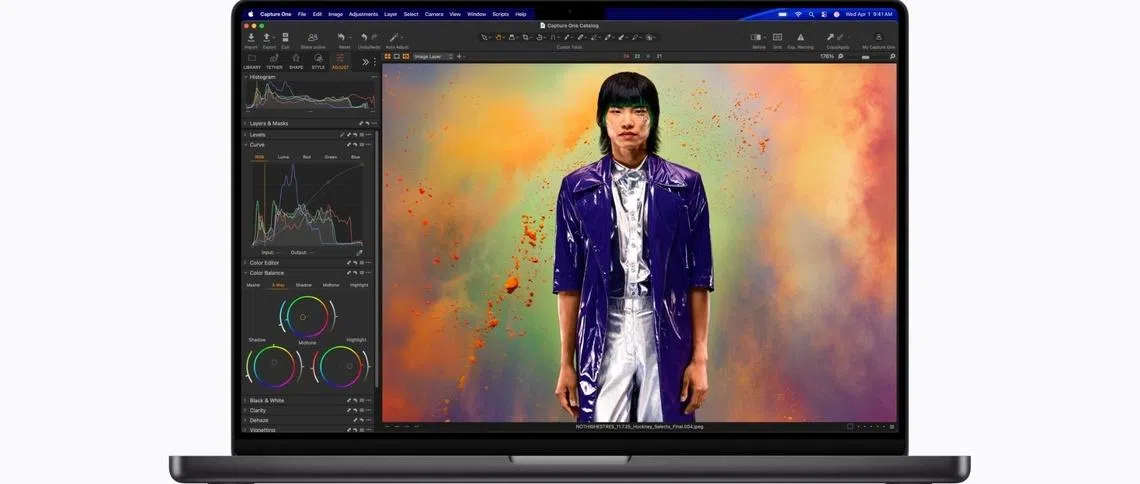1140x484 pixels.
Task: Open the Cull tool
Action: 285,37
